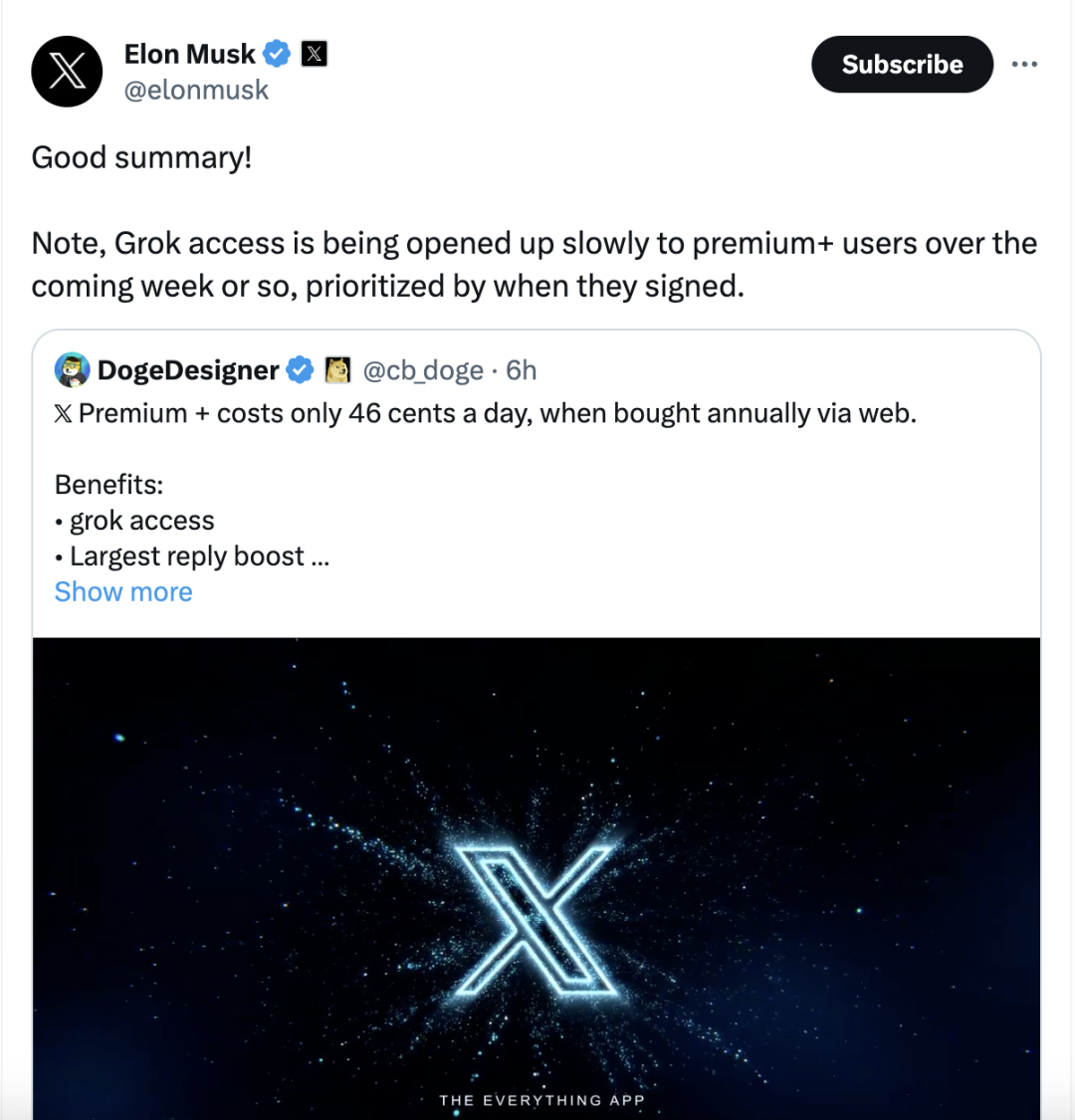The image size is (1075, 1120).
Task: Click 'THE EVERYTHING APP' caption in image
Action: [x=541, y=1100]
